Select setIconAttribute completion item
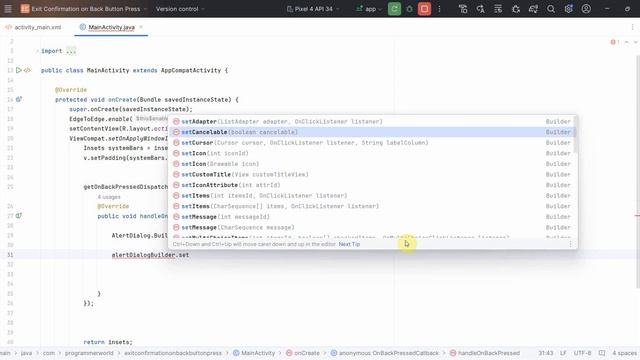The height and width of the screenshot is (360, 640). (x=371, y=185)
